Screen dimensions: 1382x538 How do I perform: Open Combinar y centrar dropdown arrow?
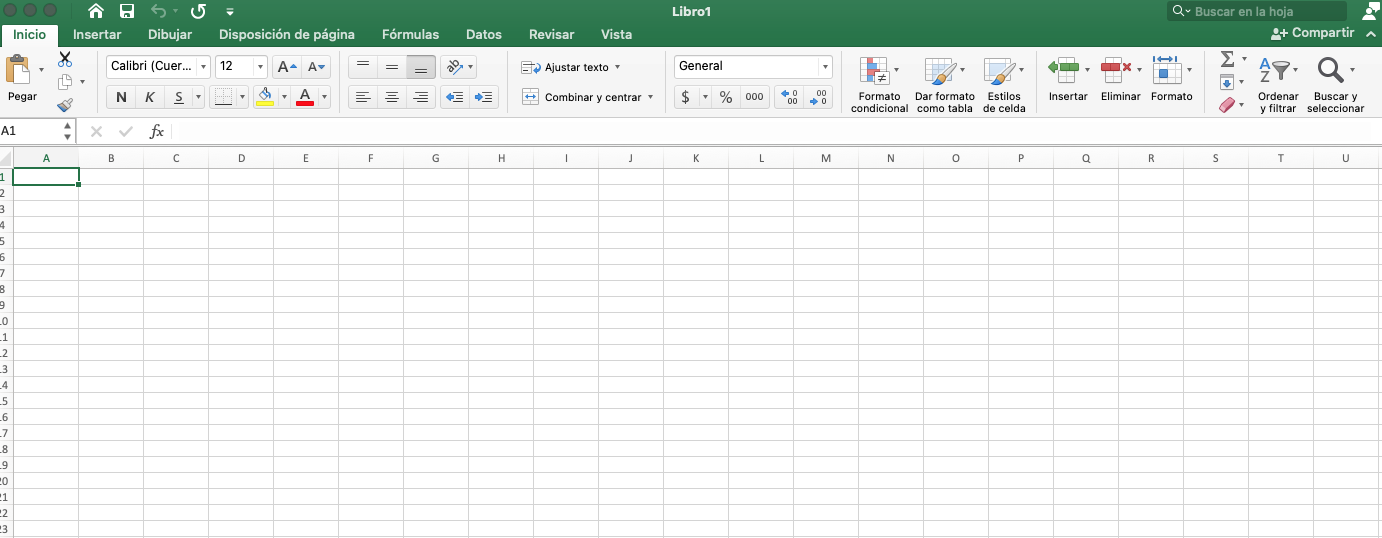click(x=650, y=97)
